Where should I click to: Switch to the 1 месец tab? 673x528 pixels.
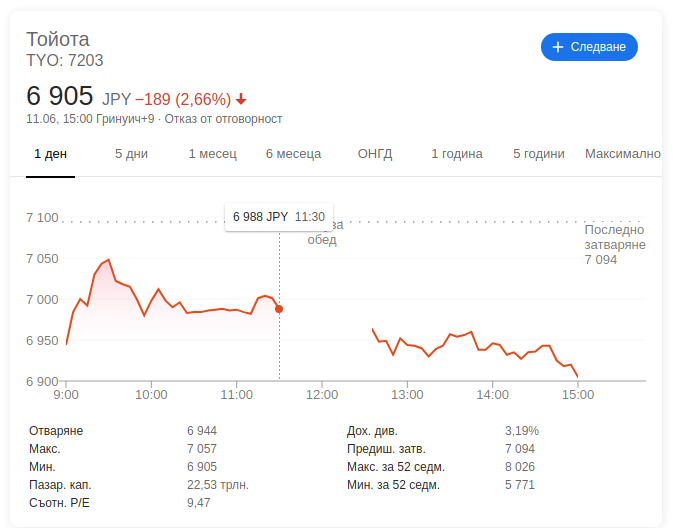[212, 154]
